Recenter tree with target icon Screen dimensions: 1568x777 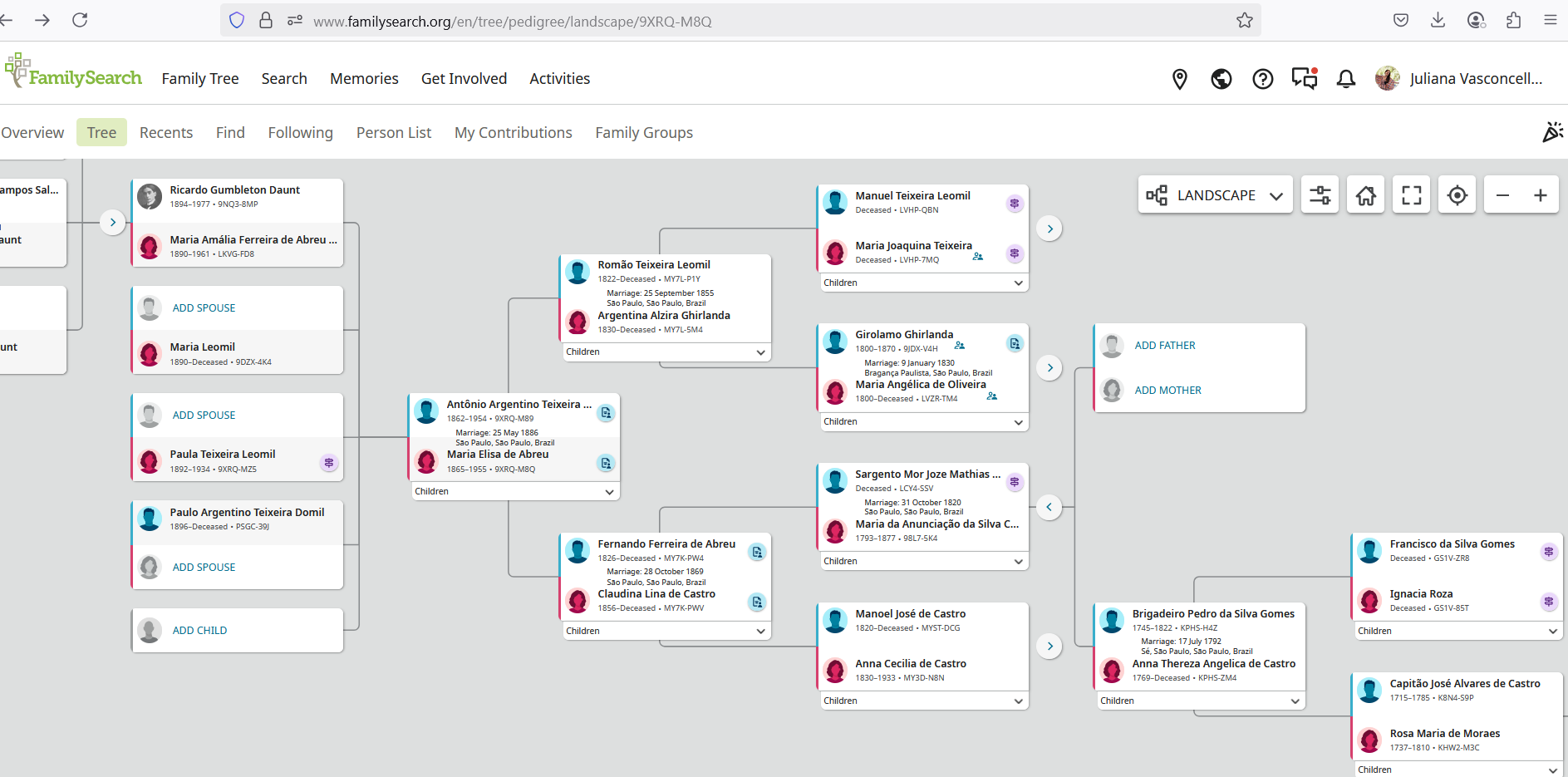click(1457, 195)
